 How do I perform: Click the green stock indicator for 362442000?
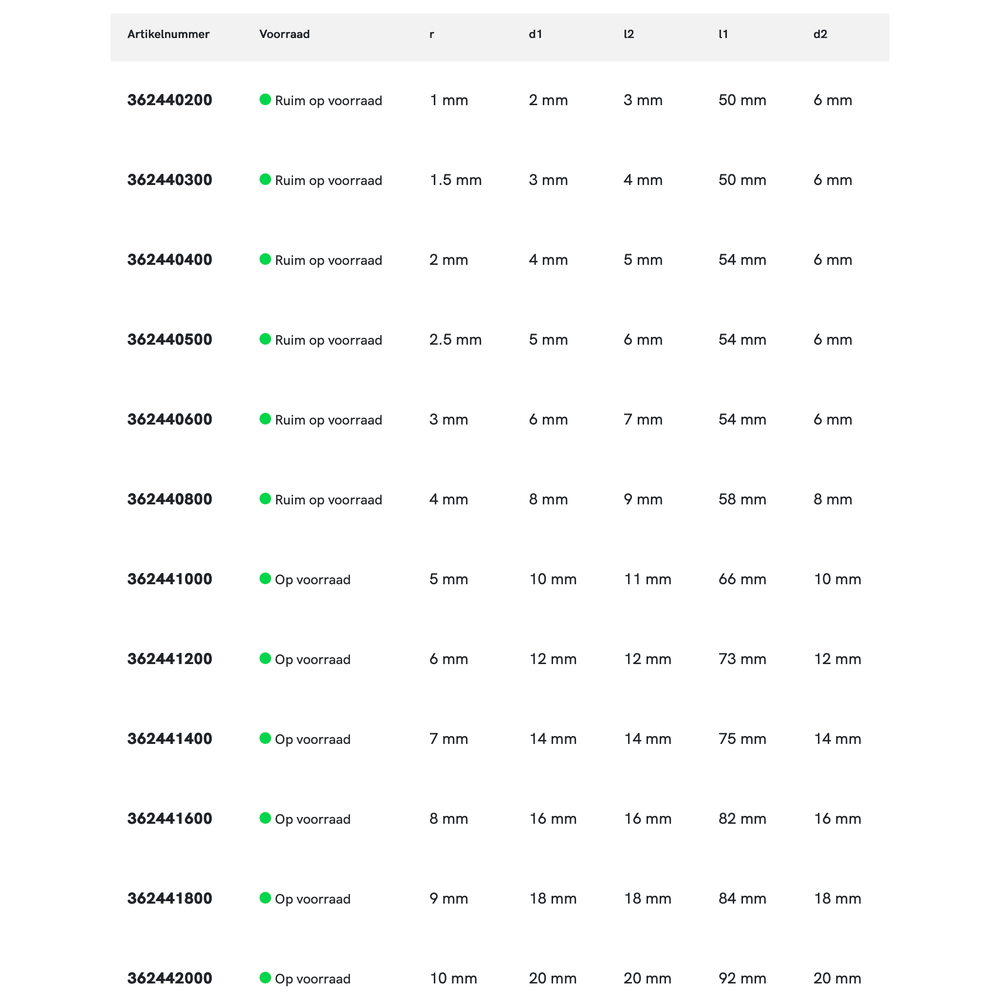click(265, 978)
